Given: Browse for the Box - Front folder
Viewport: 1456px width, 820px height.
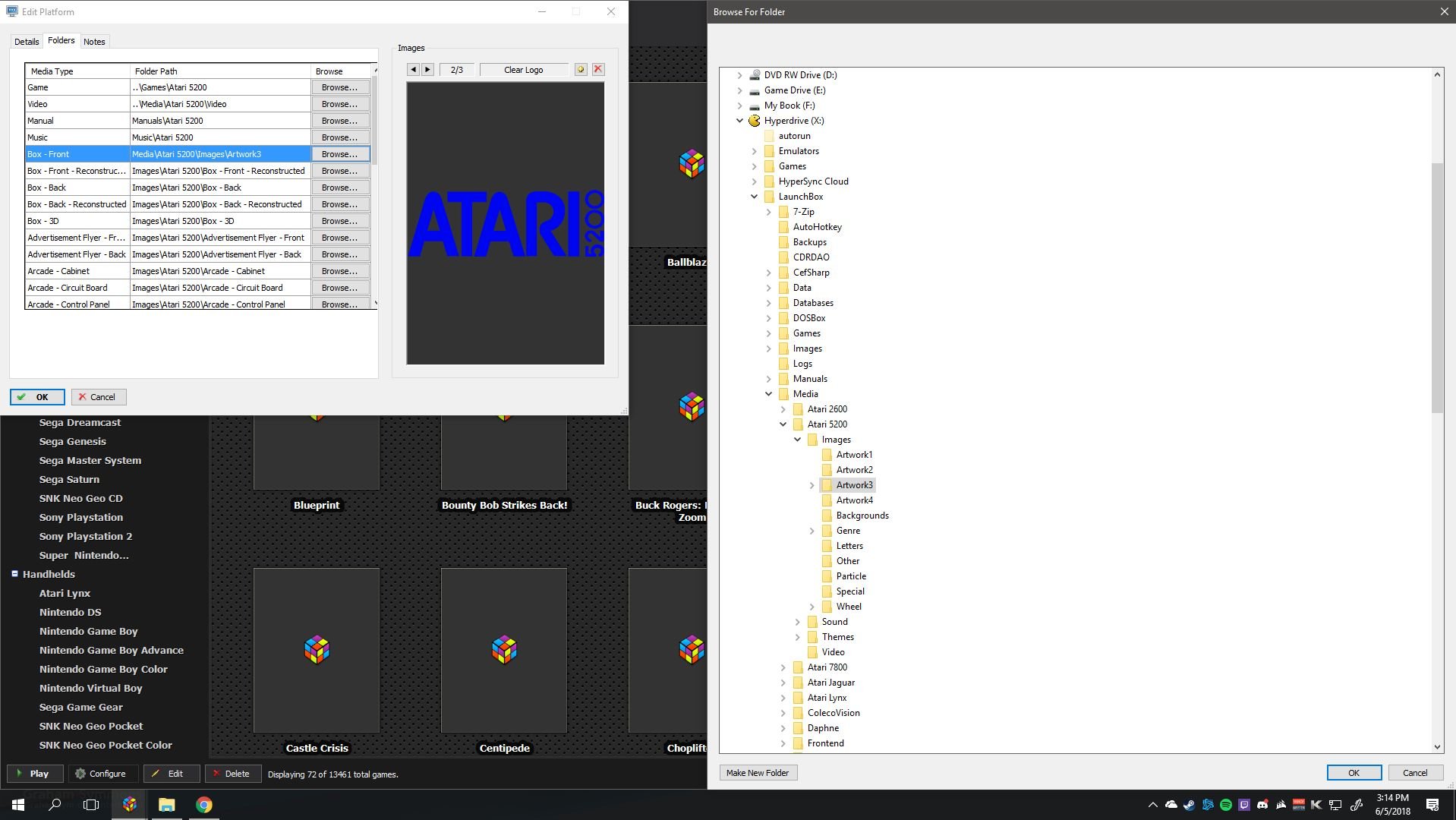Looking at the screenshot, I should (x=339, y=154).
